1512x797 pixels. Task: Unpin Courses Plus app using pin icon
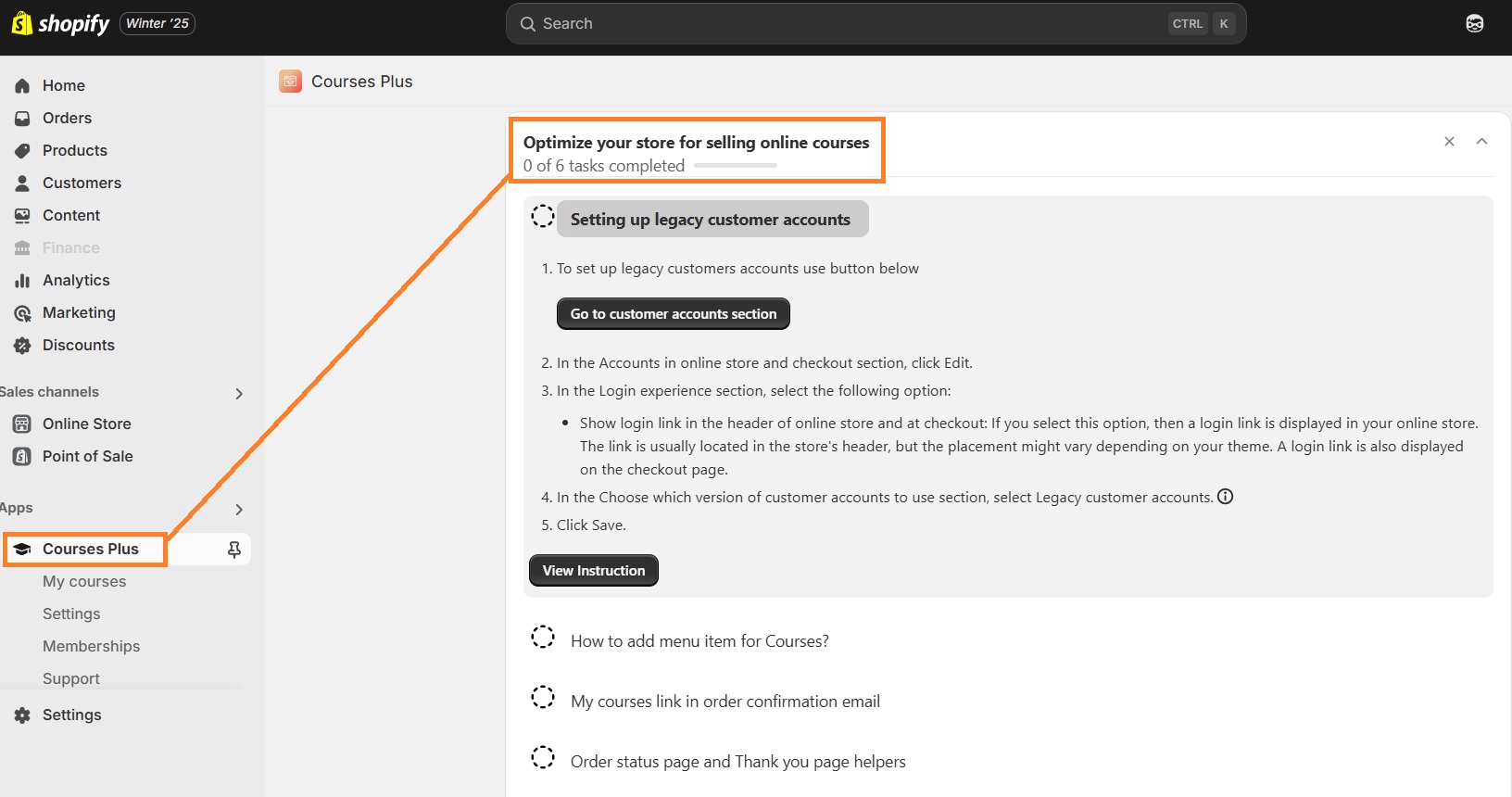pos(234,550)
